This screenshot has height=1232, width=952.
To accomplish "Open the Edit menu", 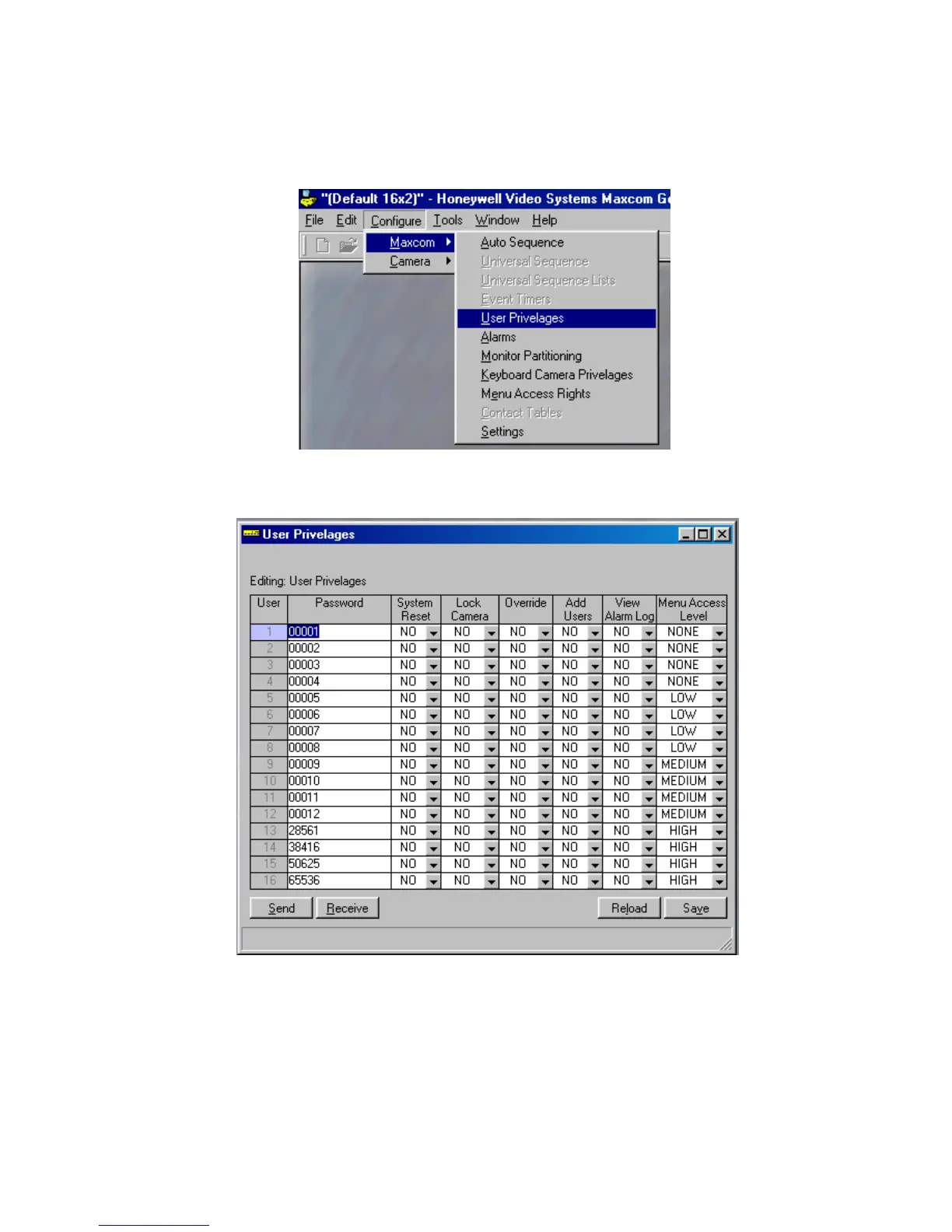I will [346, 220].
